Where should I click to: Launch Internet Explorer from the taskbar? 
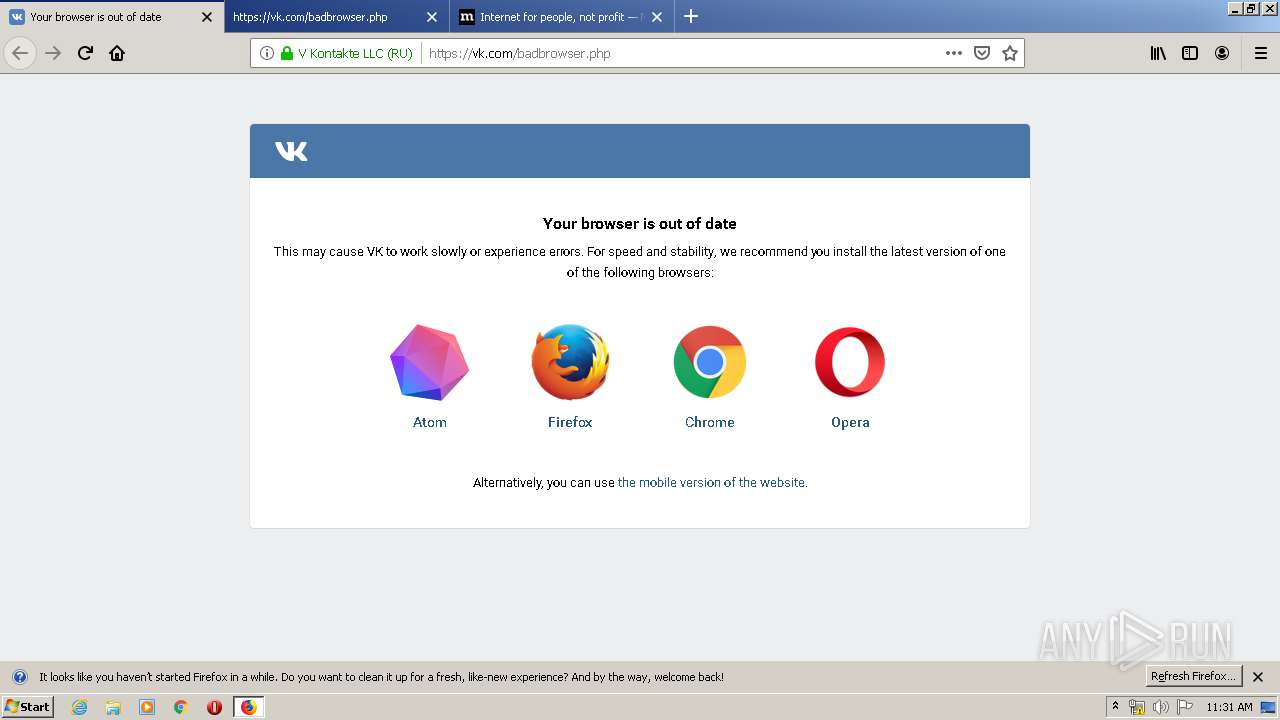79,707
